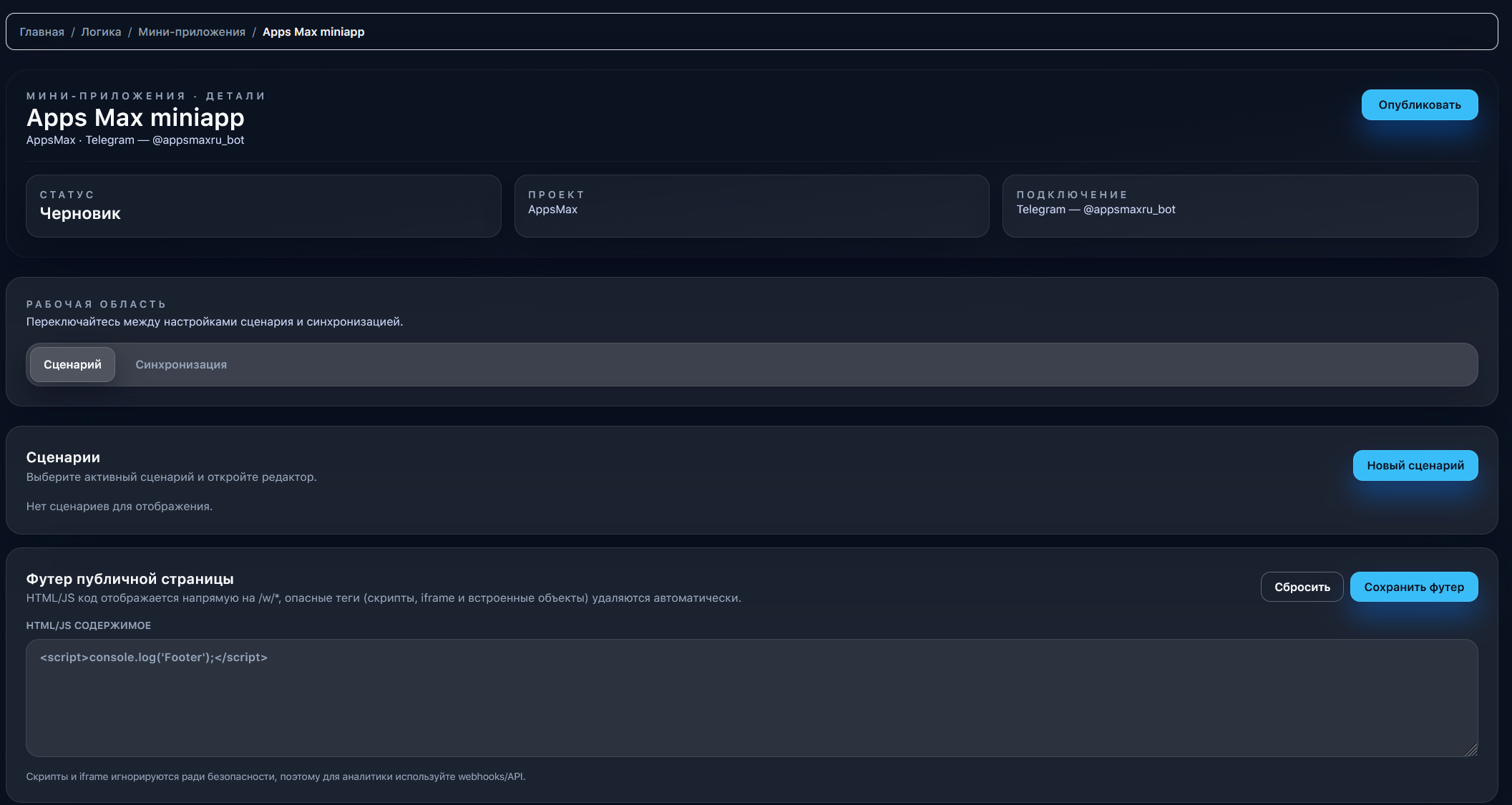Switch to the Синхронизация tab

tap(181, 365)
